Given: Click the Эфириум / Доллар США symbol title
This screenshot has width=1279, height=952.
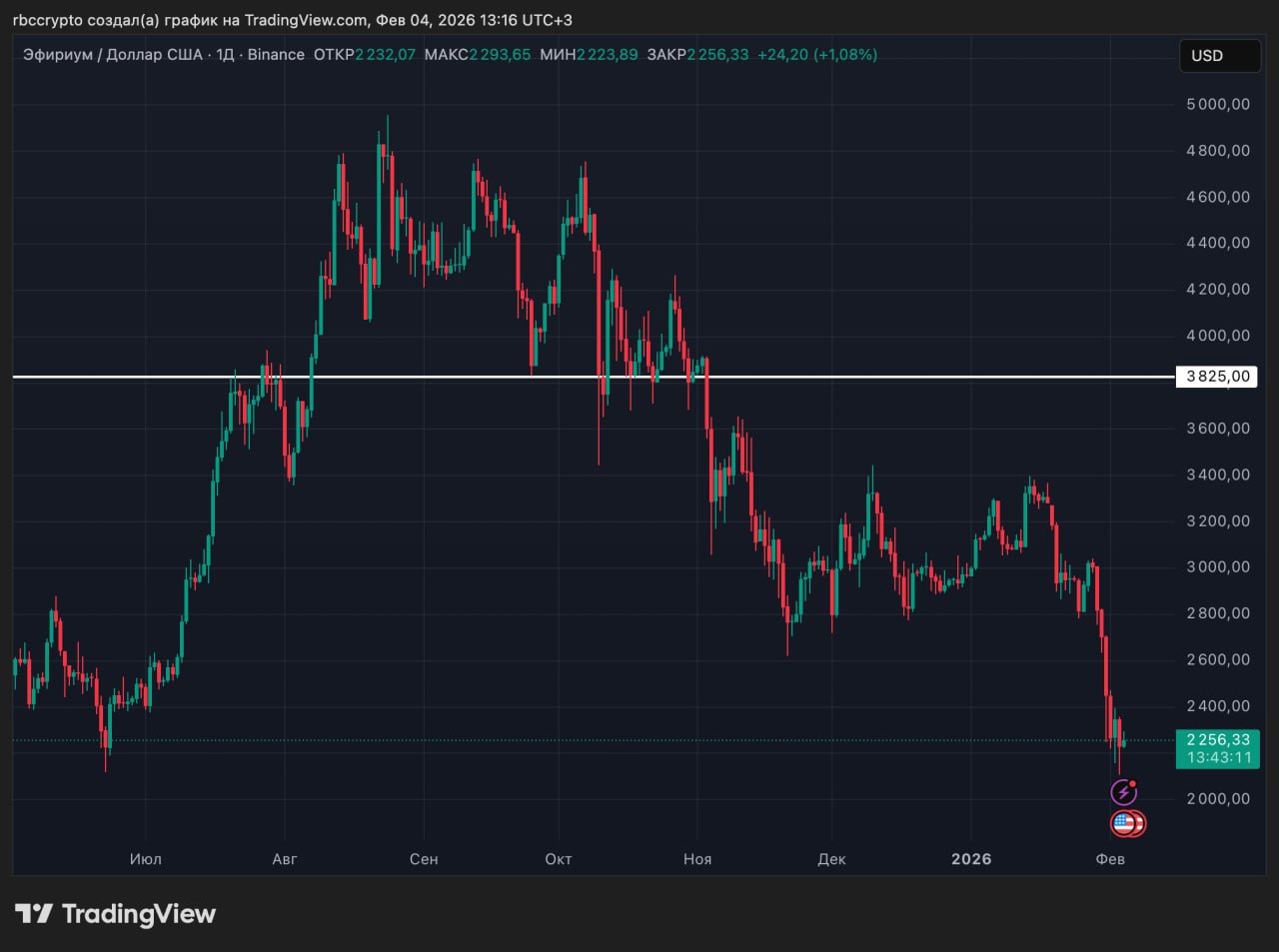Looking at the screenshot, I should click(x=112, y=55).
